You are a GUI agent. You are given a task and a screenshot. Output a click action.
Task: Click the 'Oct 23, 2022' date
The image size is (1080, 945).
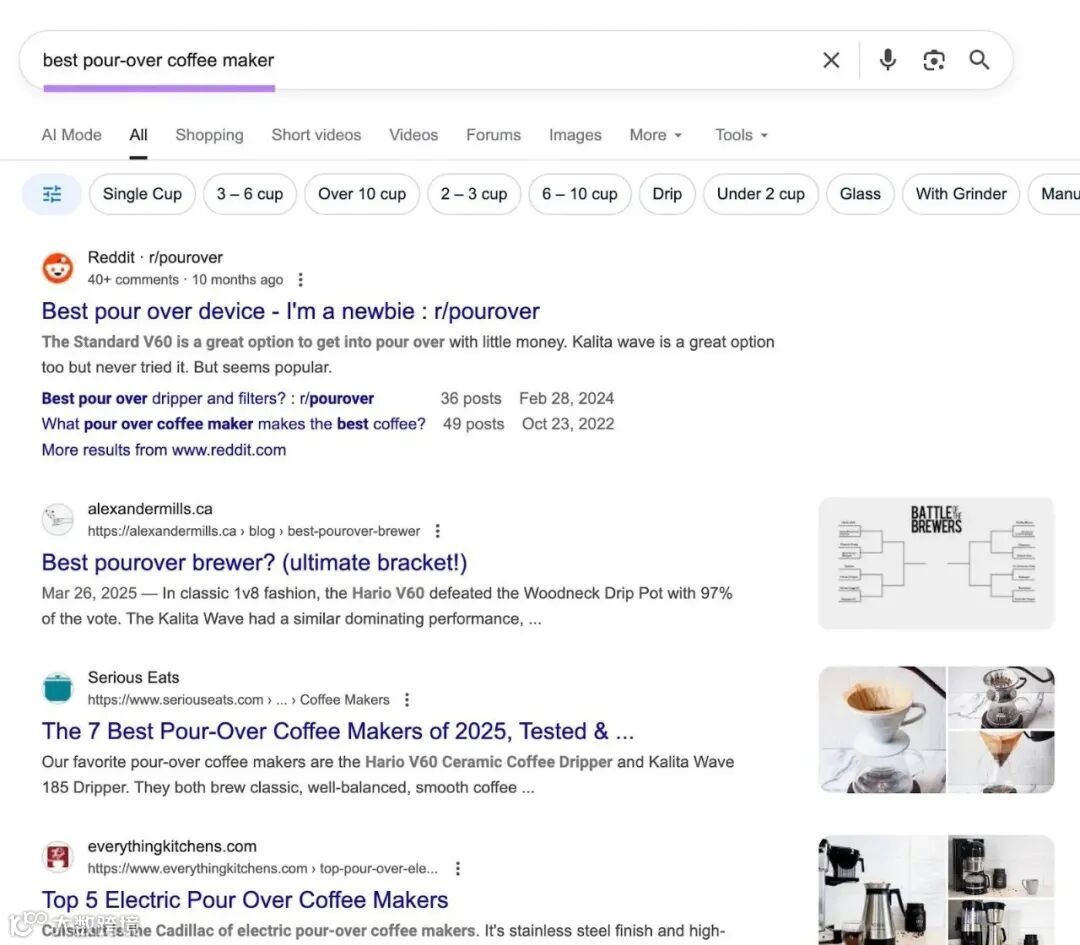click(568, 424)
